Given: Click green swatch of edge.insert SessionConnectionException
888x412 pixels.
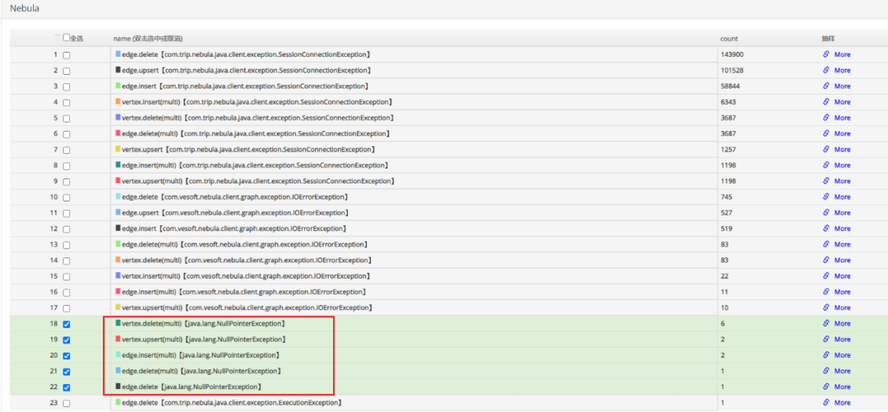Looking at the screenshot, I should [x=118, y=86].
